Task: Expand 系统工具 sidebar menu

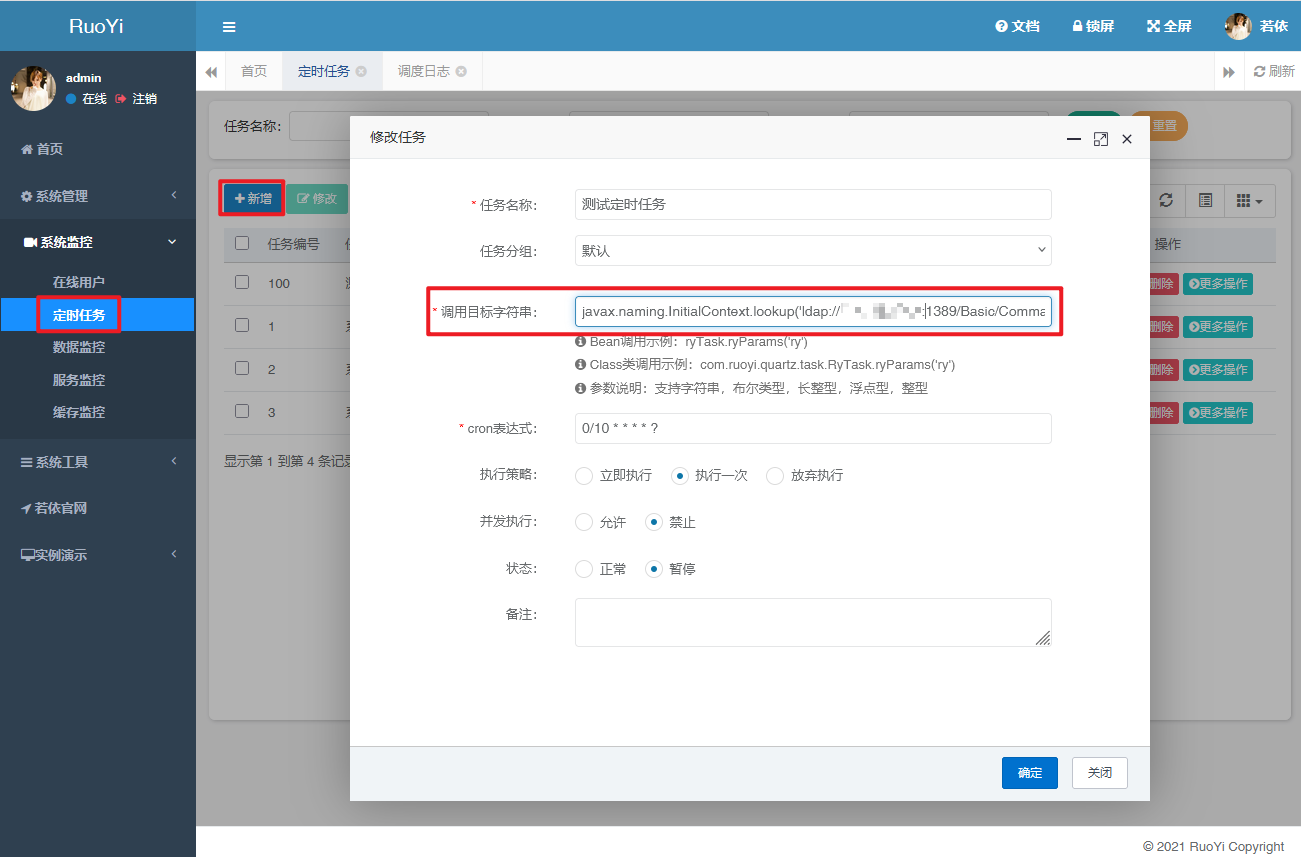Action: [98, 462]
